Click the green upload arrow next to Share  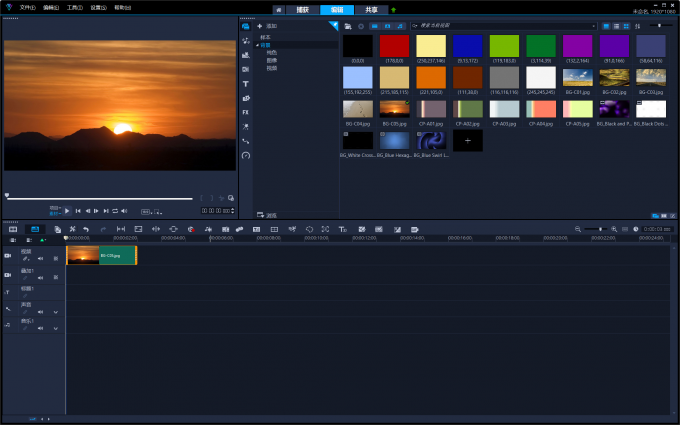394,10
